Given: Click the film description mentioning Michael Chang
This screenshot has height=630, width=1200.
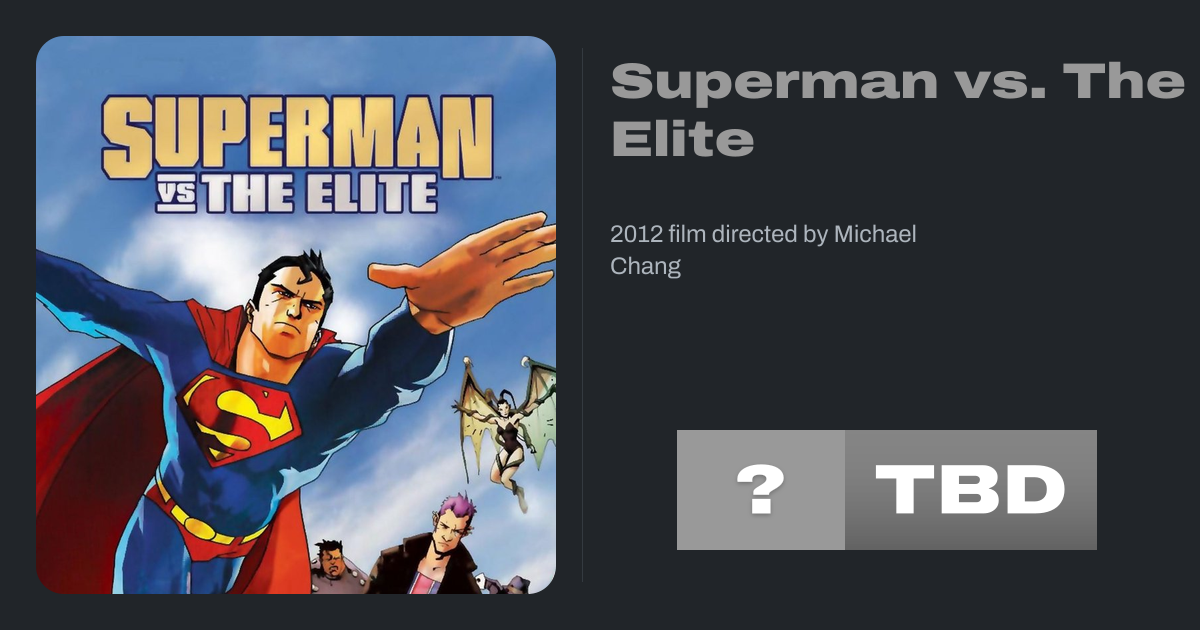Looking at the screenshot, I should [763, 250].
